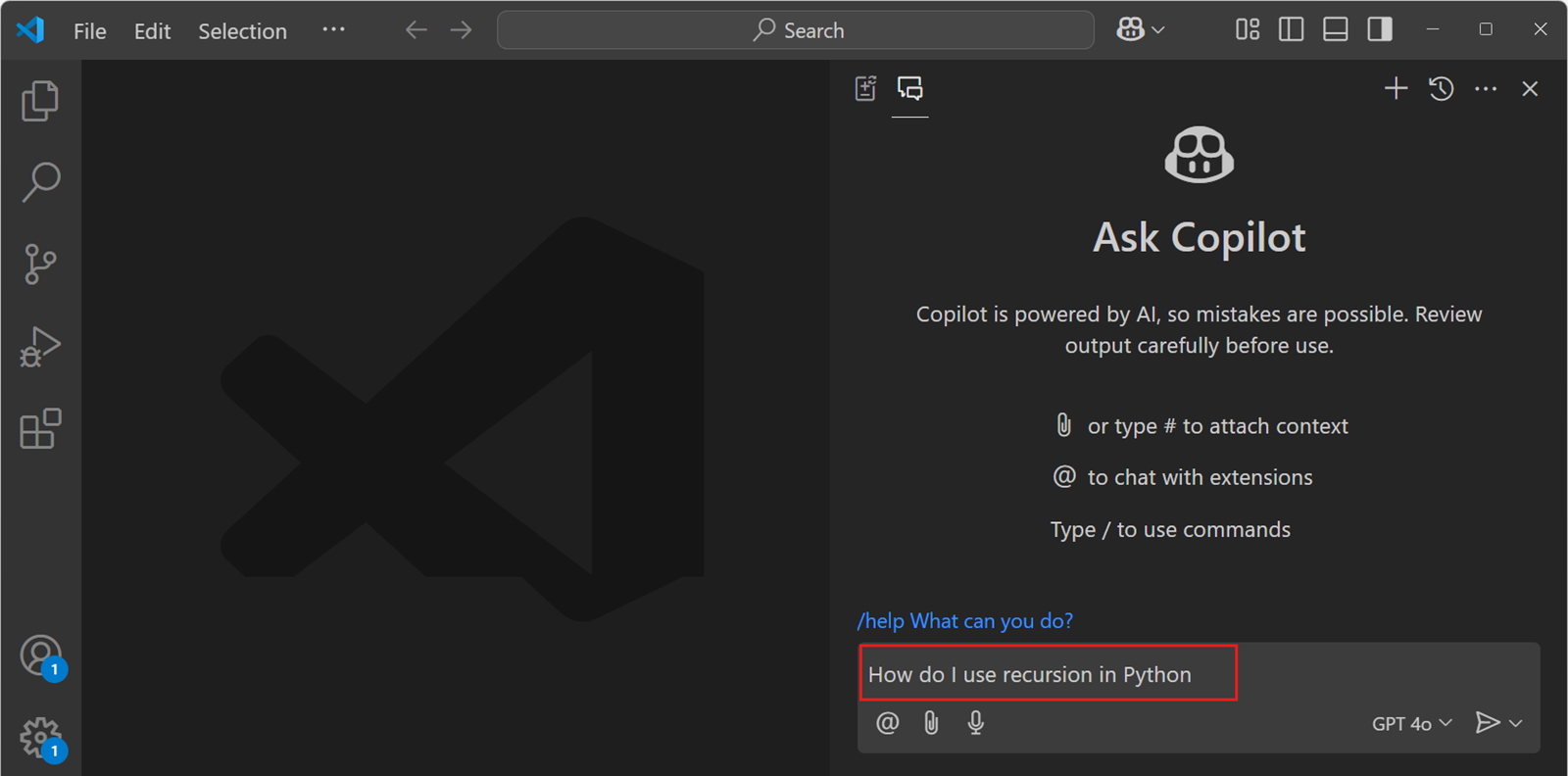Switch to the Chat tab
Screen dimensions: 1568x776
click(910, 88)
